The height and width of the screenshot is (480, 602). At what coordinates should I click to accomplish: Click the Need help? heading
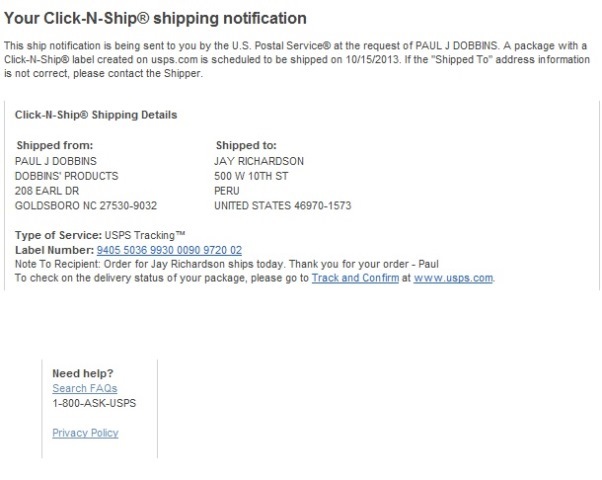tap(83, 373)
